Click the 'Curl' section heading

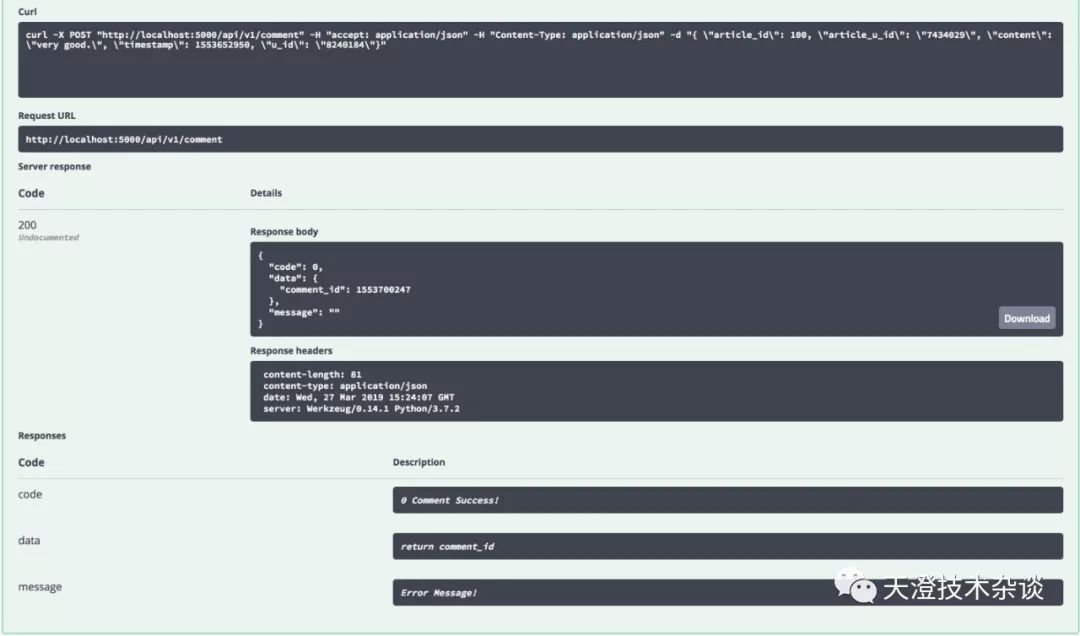pos(28,12)
